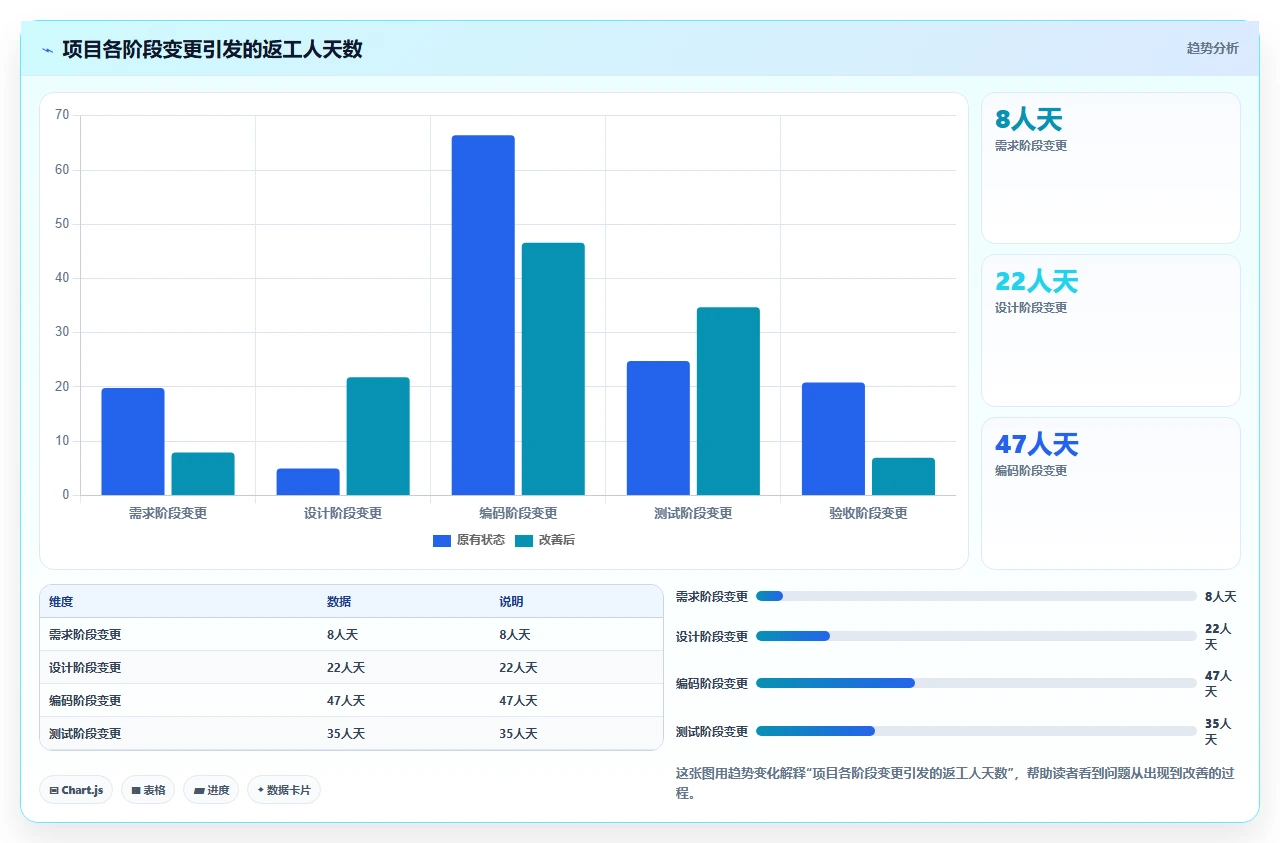Click the 70 y-axis tick label
This screenshot has width=1280, height=843.
click(62, 115)
